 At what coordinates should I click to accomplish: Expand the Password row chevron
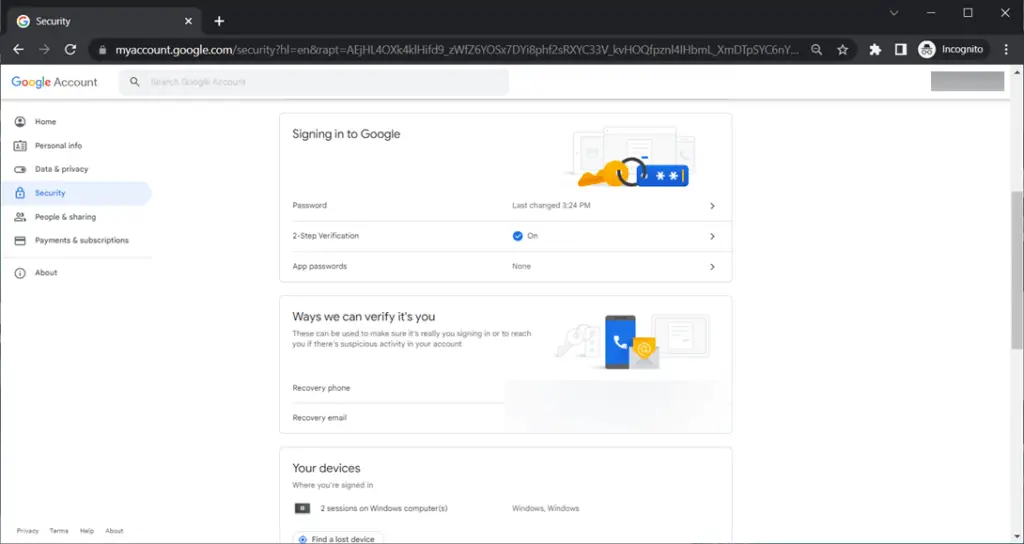[x=712, y=206]
